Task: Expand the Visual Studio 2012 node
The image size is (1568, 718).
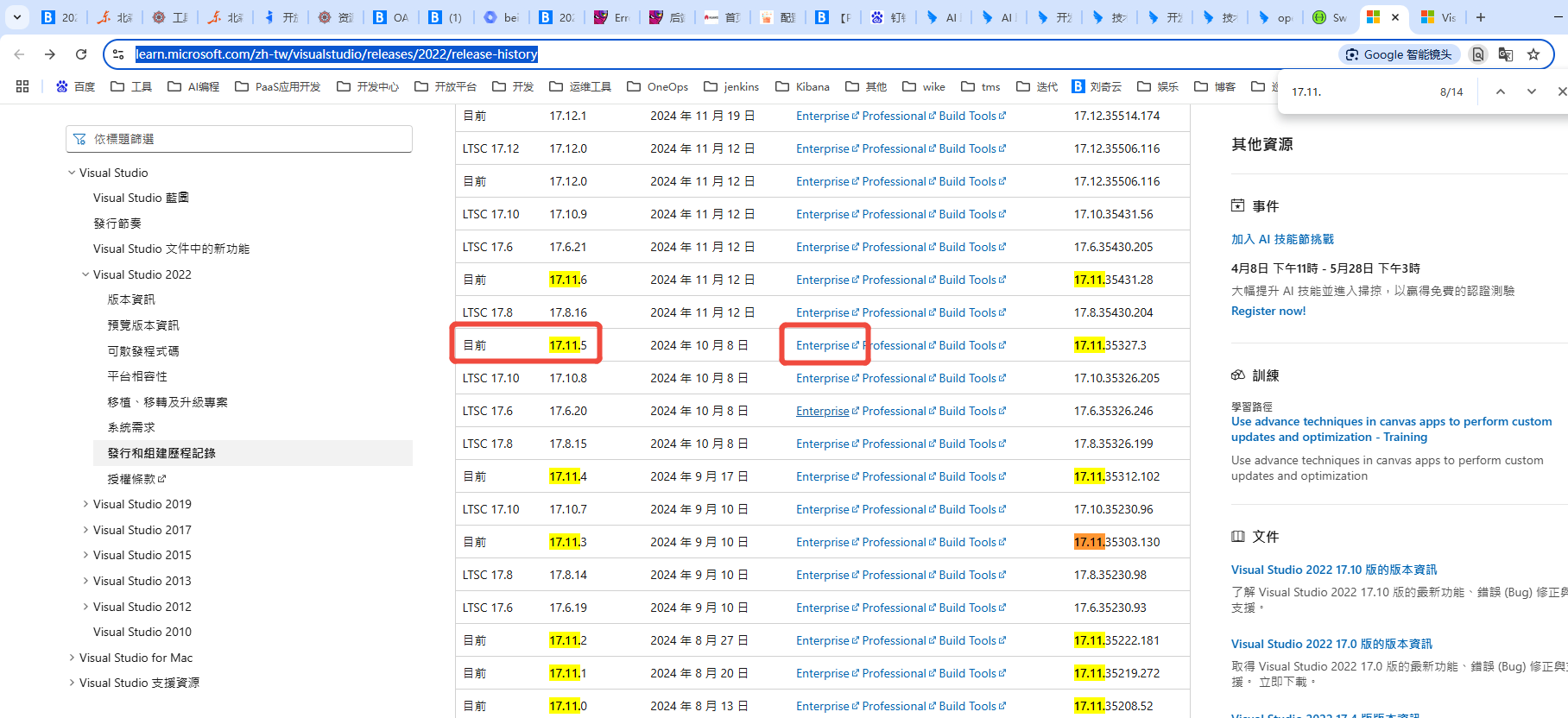Action: [x=85, y=607]
